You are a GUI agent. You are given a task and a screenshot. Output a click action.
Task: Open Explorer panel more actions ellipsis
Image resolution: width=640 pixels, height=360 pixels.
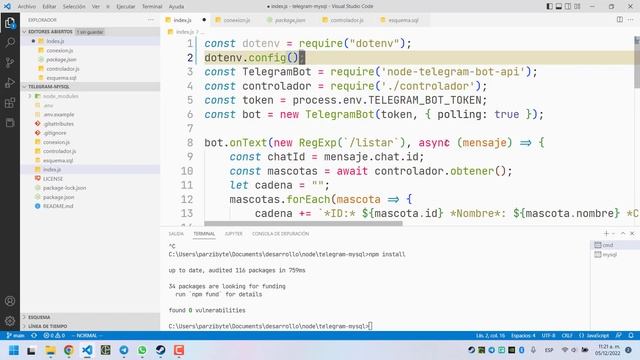tap(151, 20)
